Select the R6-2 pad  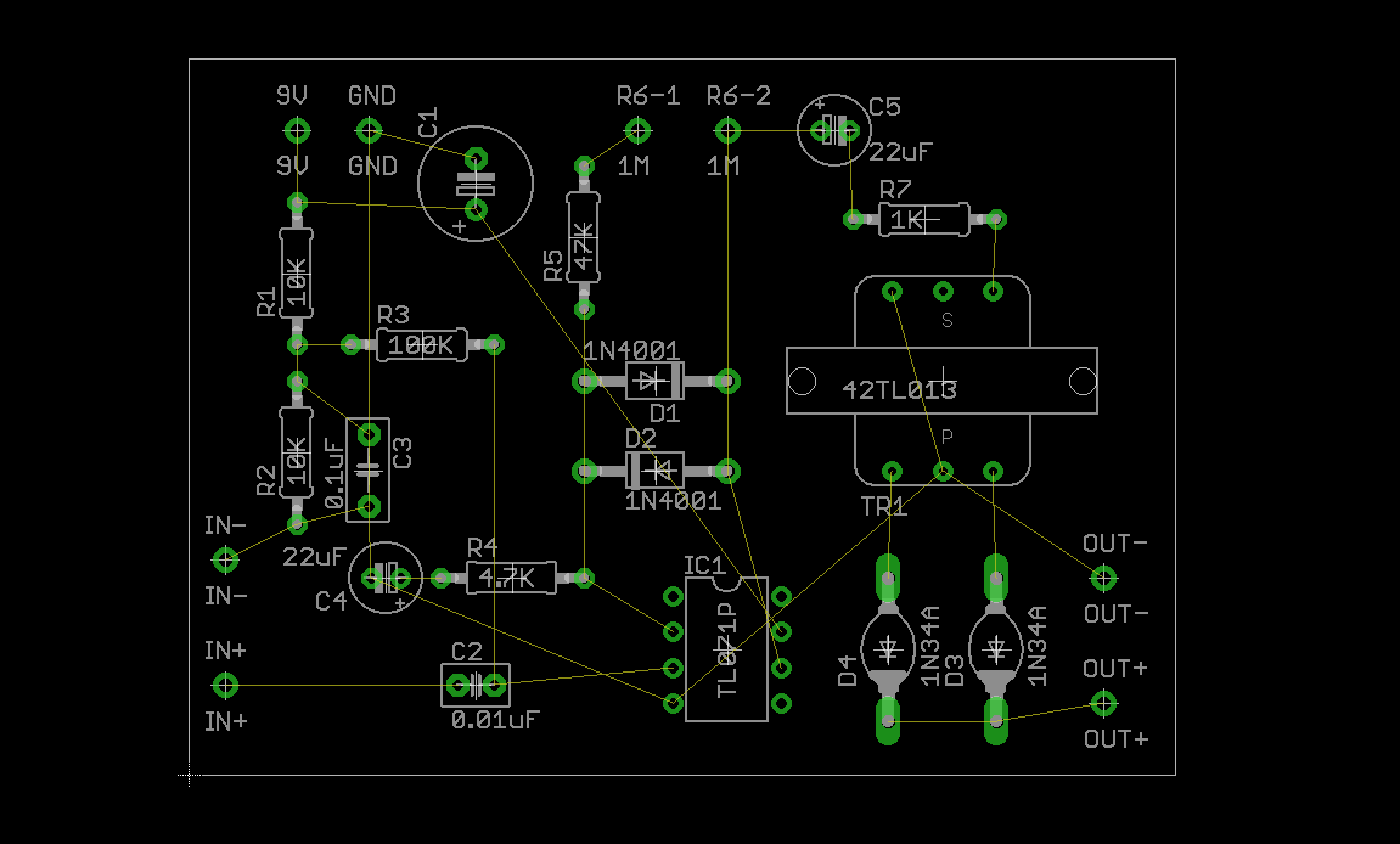(x=727, y=130)
